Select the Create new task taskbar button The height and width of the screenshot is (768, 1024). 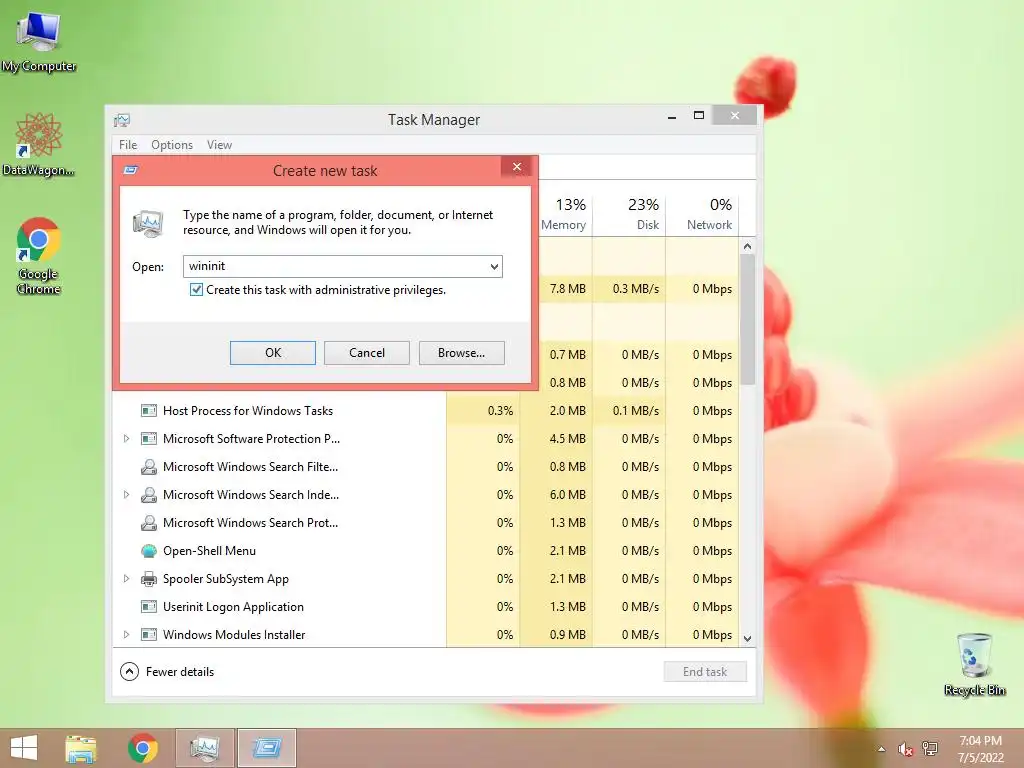[x=267, y=748]
